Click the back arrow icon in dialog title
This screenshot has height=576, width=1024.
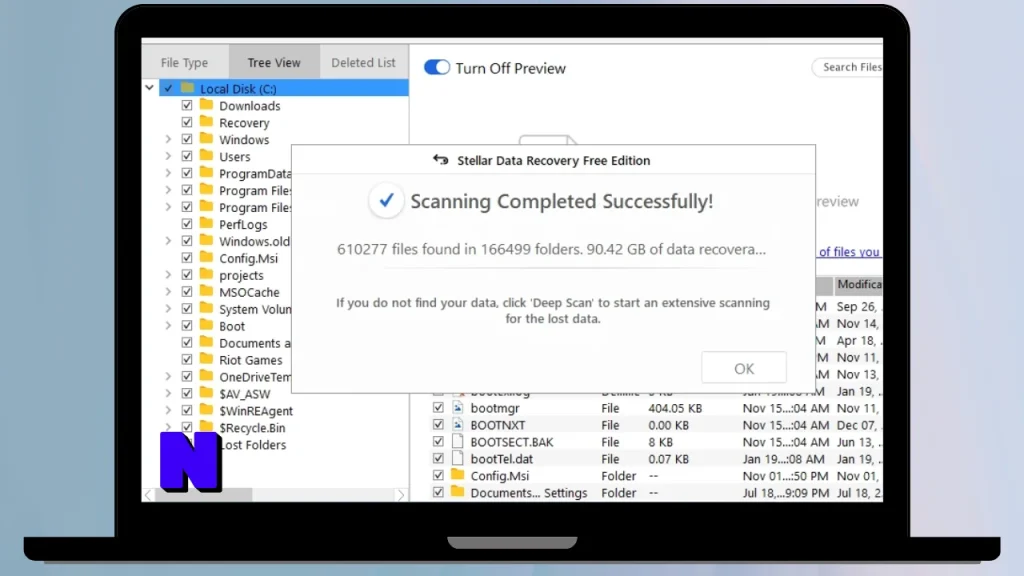click(x=441, y=160)
